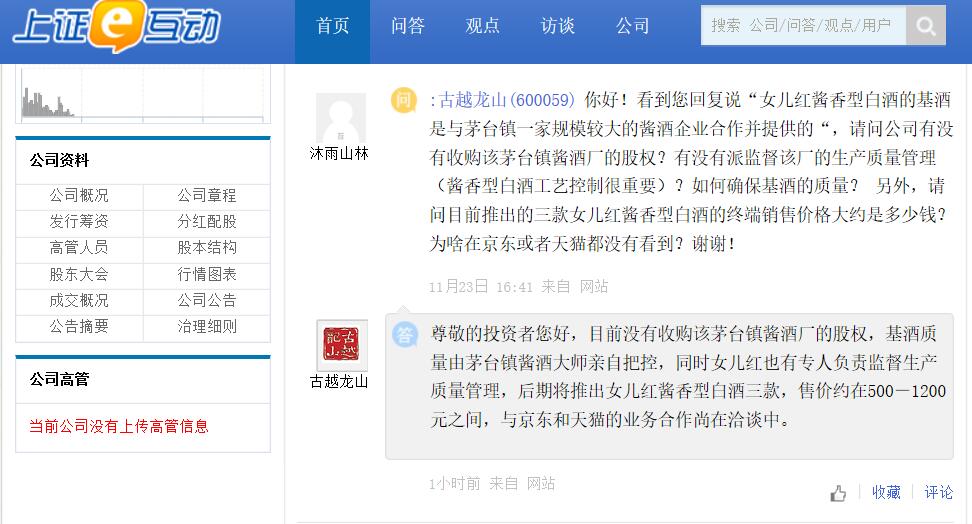Go to the 访谈 tab

pyautogui.click(x=557, y=27)
